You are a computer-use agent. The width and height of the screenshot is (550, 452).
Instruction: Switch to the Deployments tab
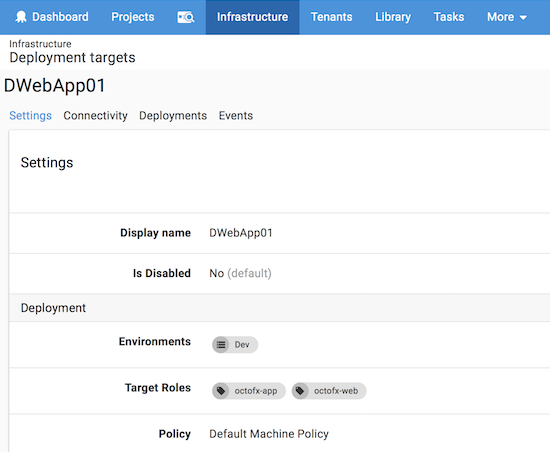pos(173,116)
